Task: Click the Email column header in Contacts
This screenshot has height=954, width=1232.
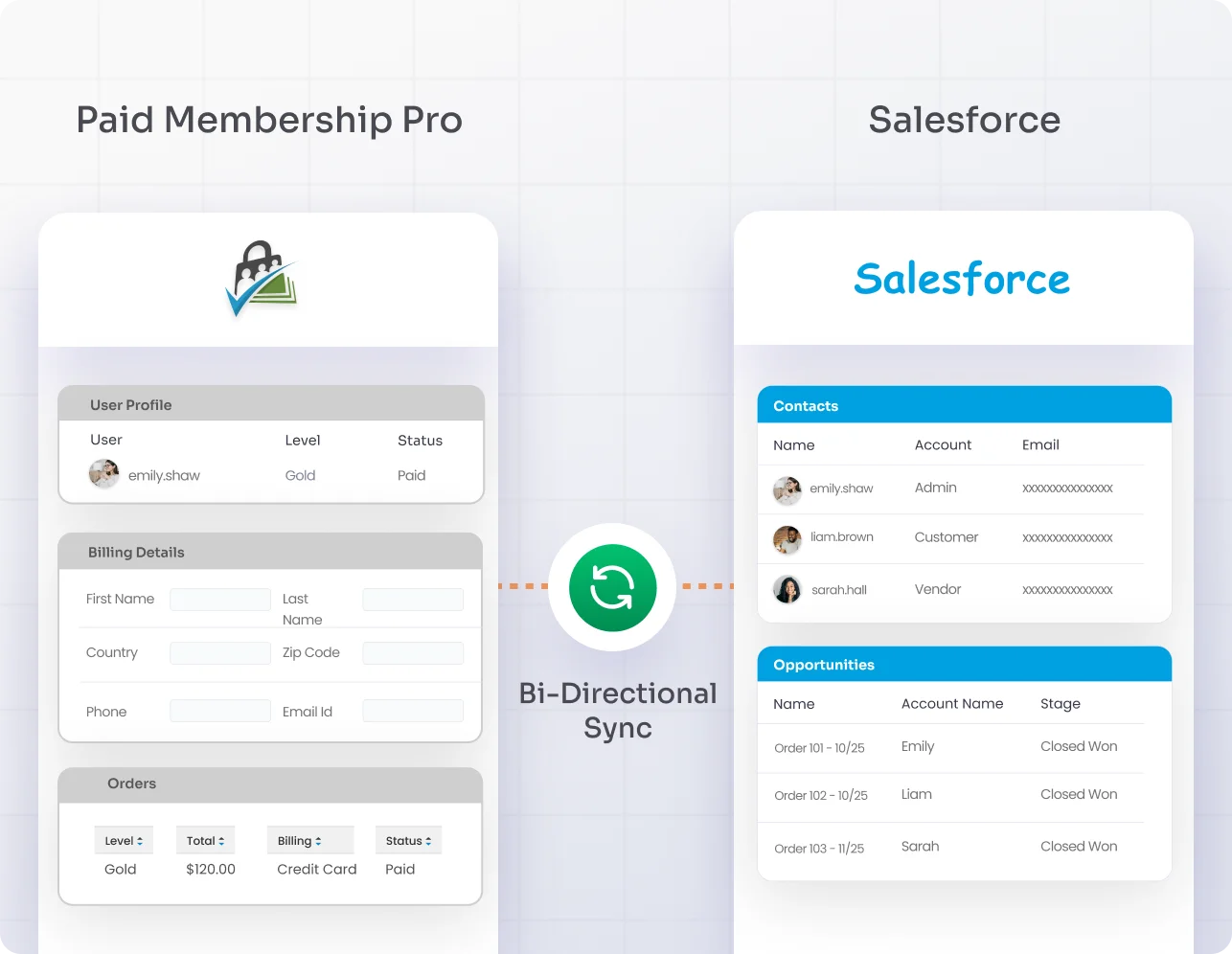Action: [1040, 445]
